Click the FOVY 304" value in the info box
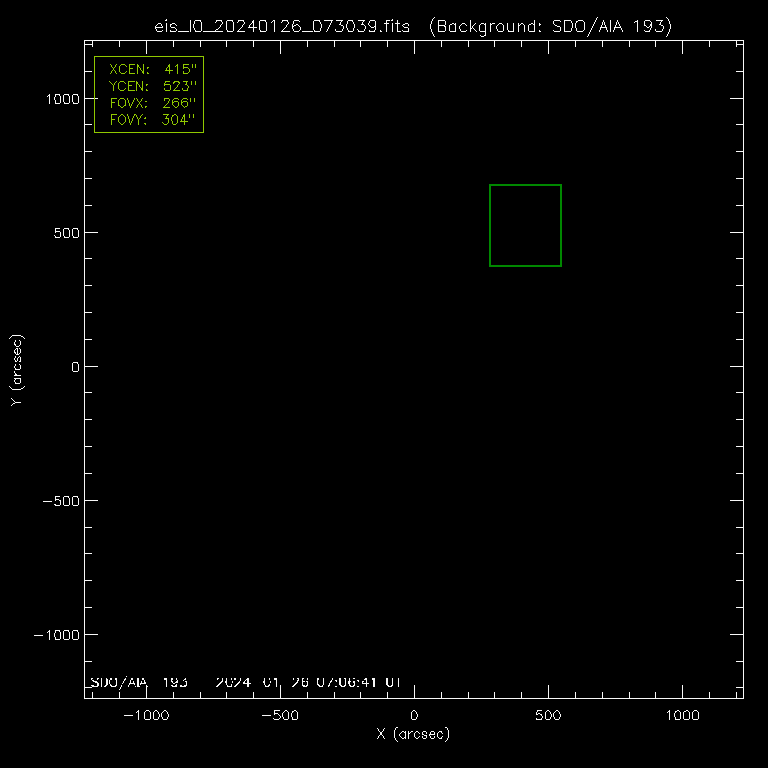This screenshot has height=768, width=768. click(x=179, y=120)
